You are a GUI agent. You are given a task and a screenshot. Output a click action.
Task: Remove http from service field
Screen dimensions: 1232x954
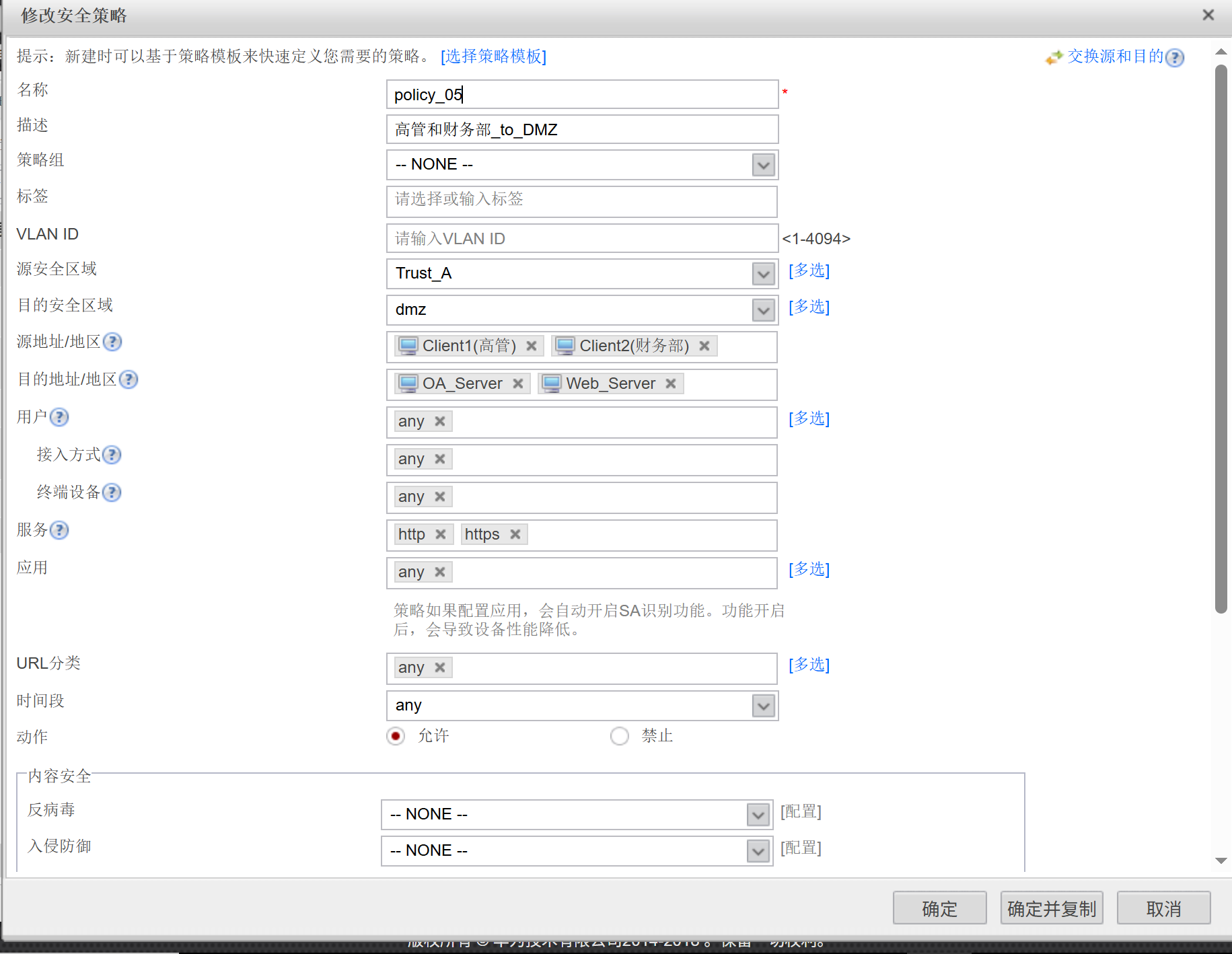(x=441, y=534)
